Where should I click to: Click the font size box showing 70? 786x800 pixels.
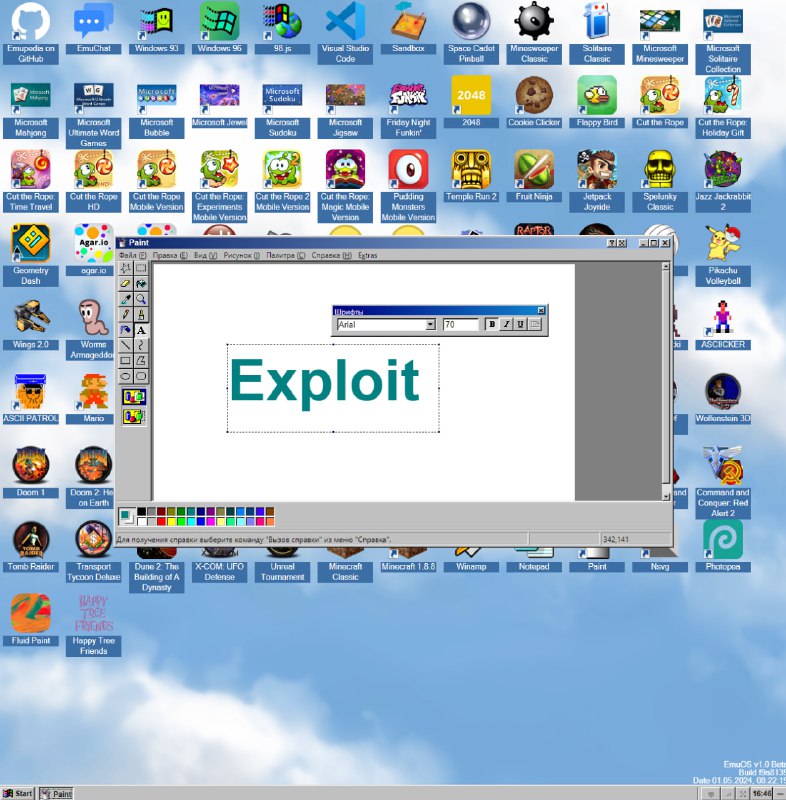(x=460, y=325)
